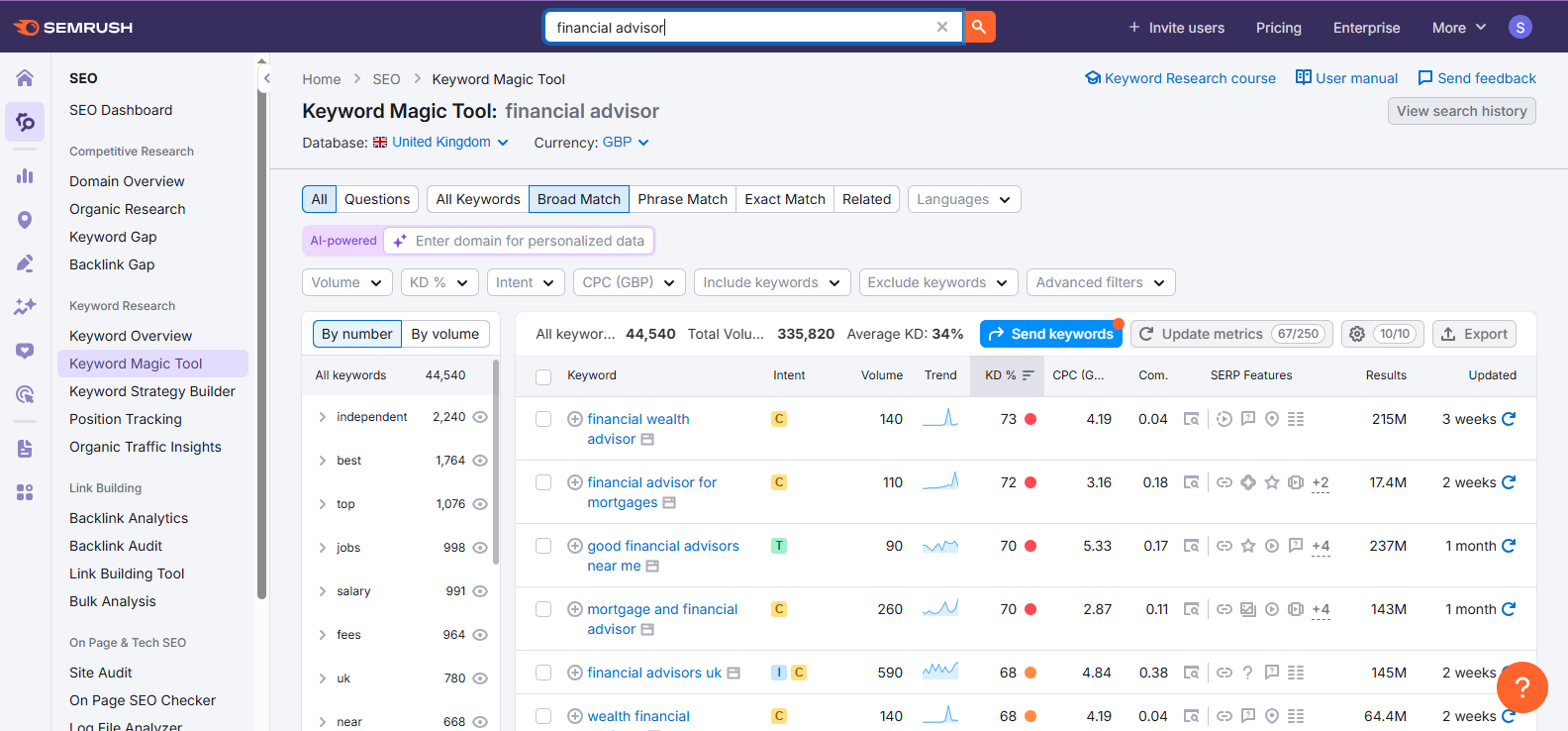The width and height of the screenshot is (1568, 731).
Task: Switch groups to By volume
Action: (445, 334)
